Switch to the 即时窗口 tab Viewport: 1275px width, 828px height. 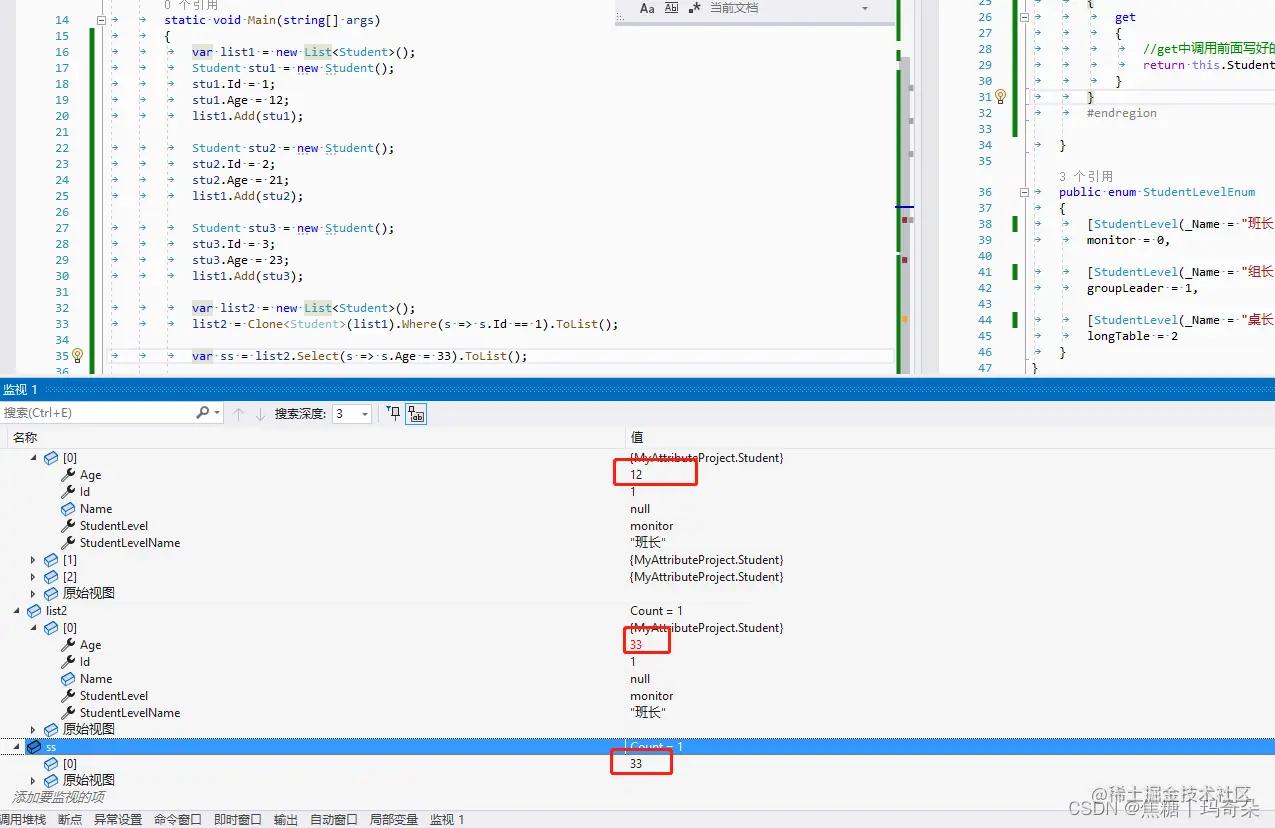pyautogui.click(x=238, y=819)
